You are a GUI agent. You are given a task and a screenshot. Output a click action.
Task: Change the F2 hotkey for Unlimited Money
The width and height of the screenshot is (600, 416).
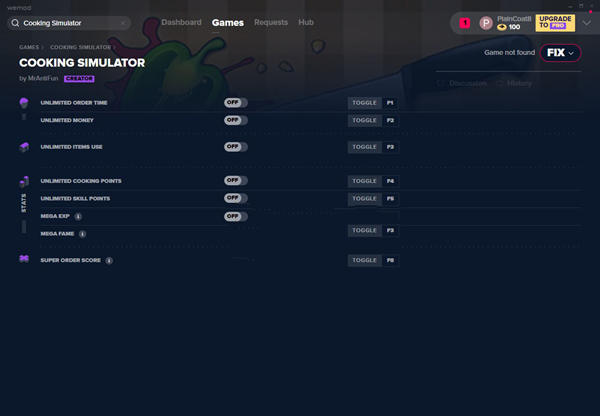coord(390,121)
